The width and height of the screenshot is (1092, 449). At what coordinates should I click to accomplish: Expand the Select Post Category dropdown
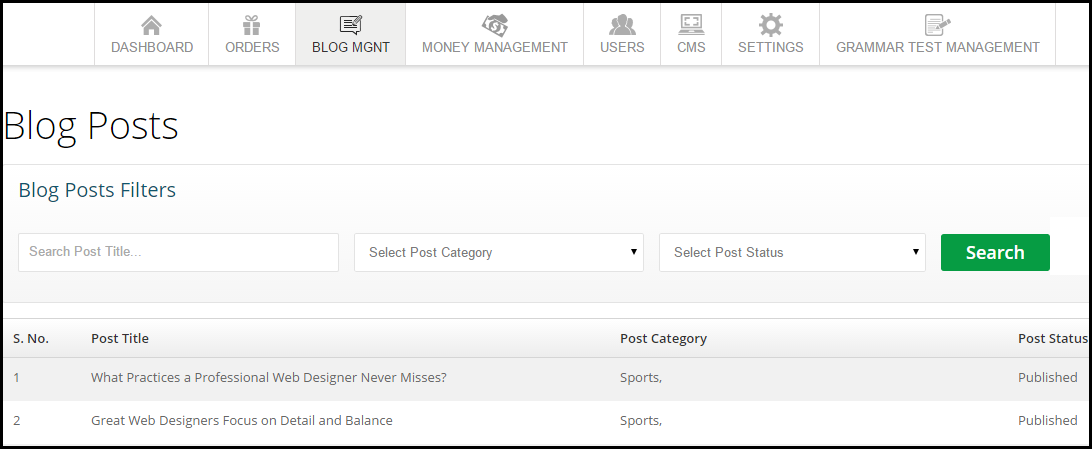click(499, 252)
